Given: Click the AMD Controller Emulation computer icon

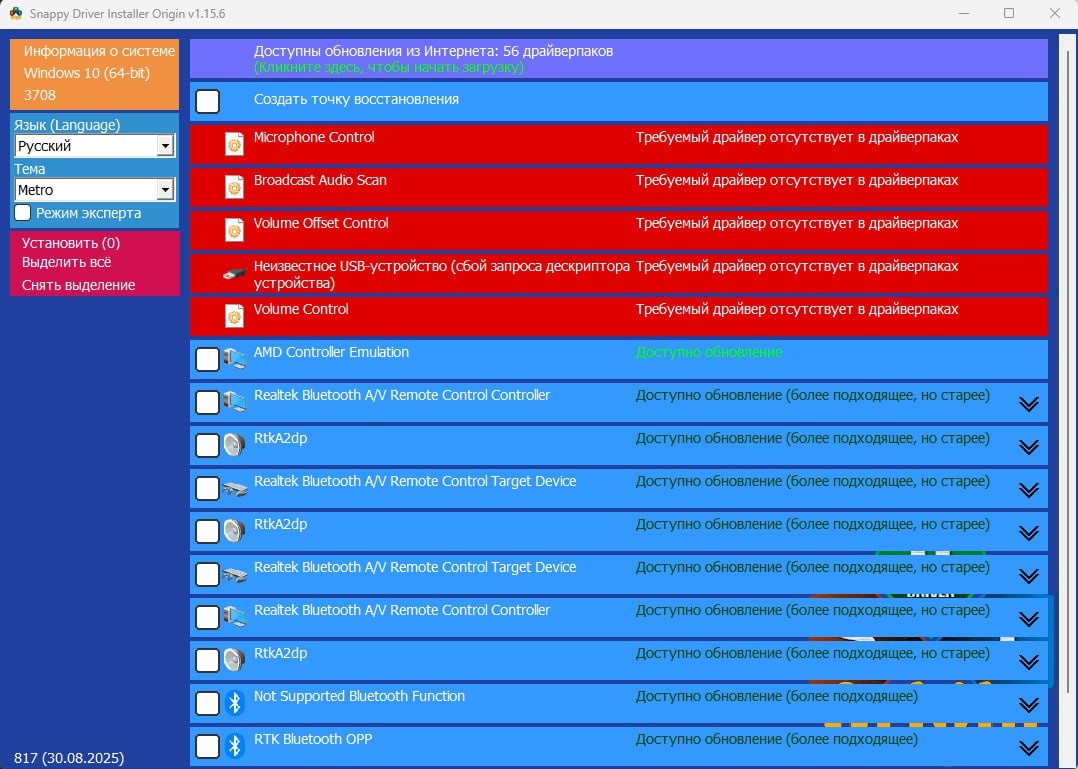Looking at the screenshot, I should pos(234,359).
